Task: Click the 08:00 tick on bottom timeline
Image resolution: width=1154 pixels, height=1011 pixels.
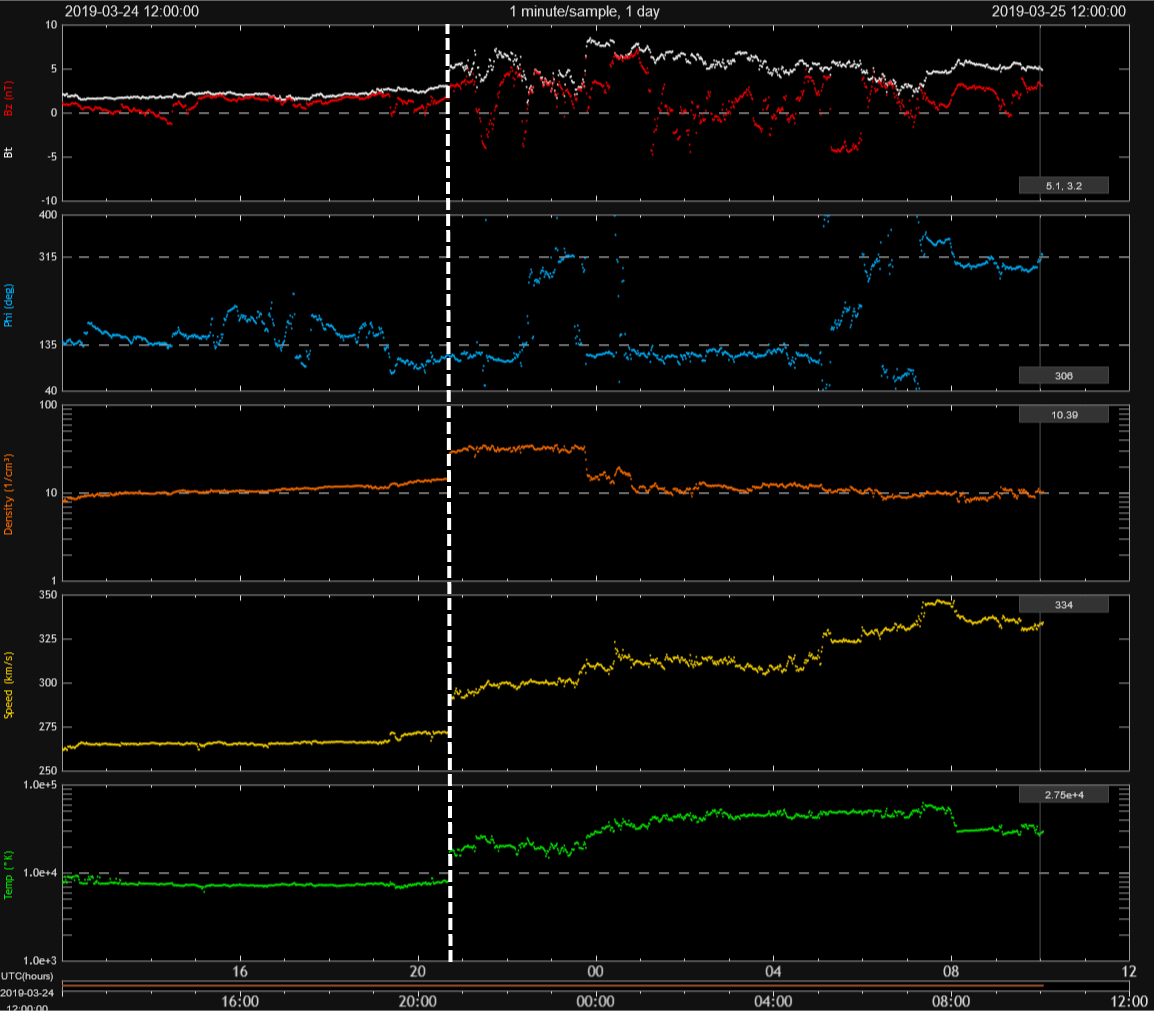Action: pos(951,1000)
